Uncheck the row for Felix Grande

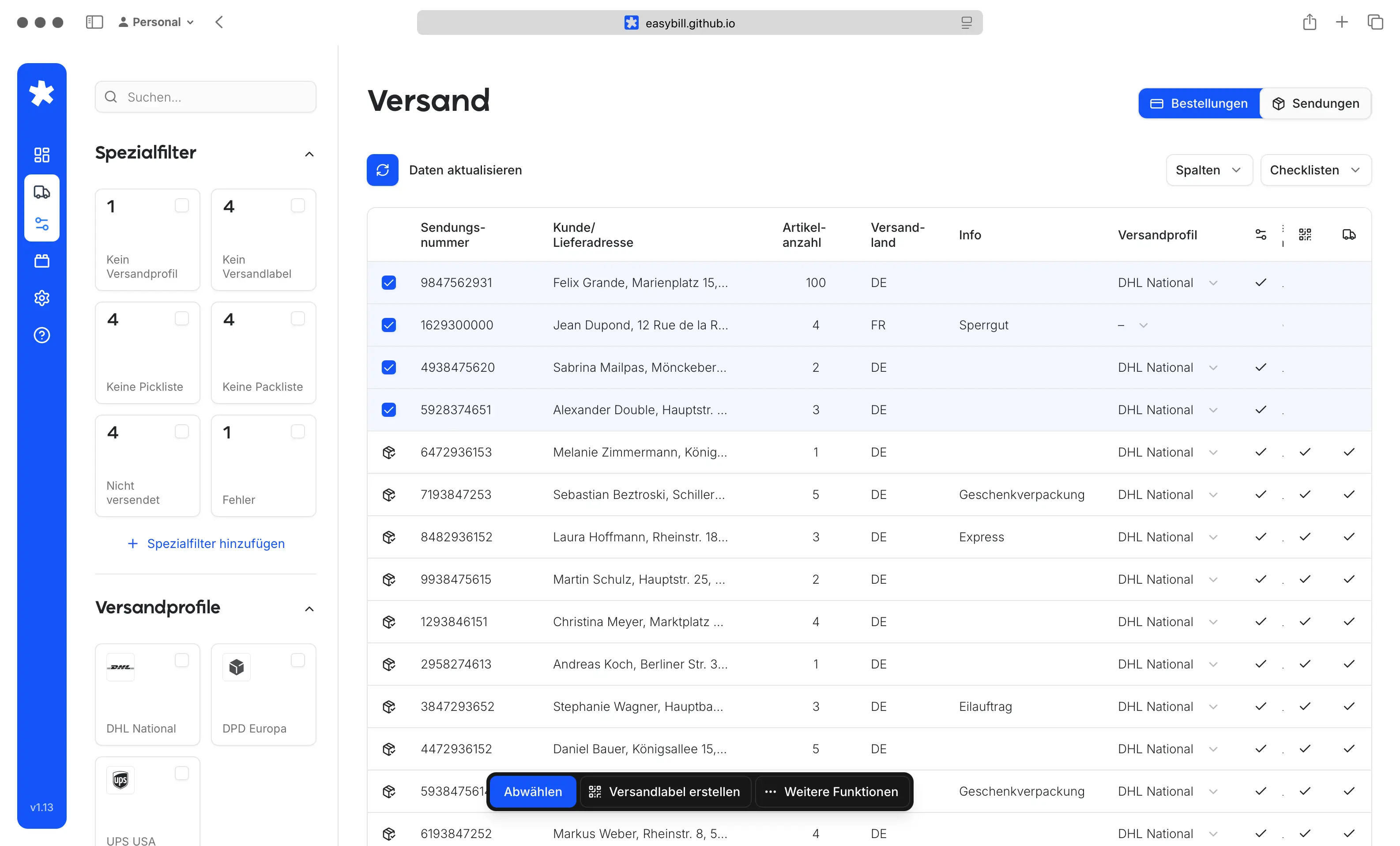click(x=389, y=283)
